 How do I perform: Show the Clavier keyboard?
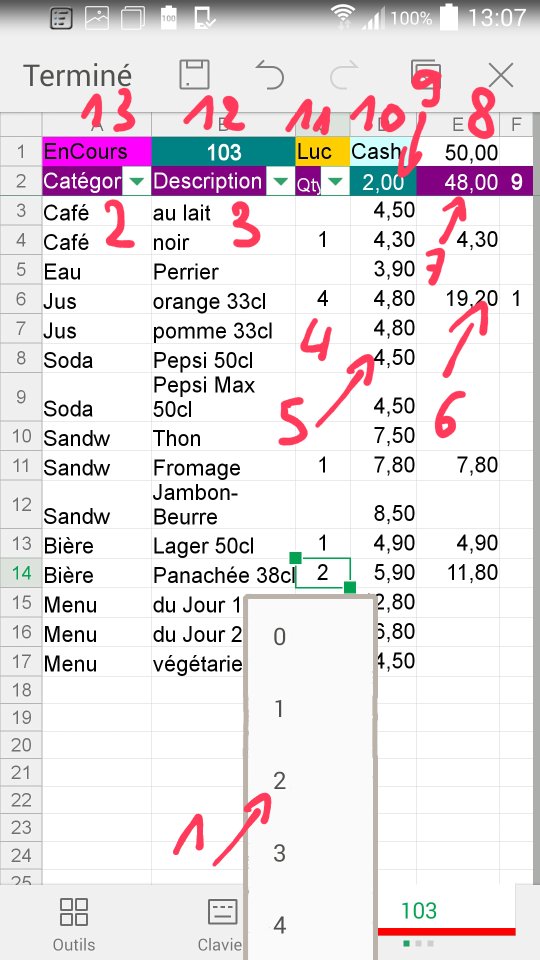[x=222, y=922]
